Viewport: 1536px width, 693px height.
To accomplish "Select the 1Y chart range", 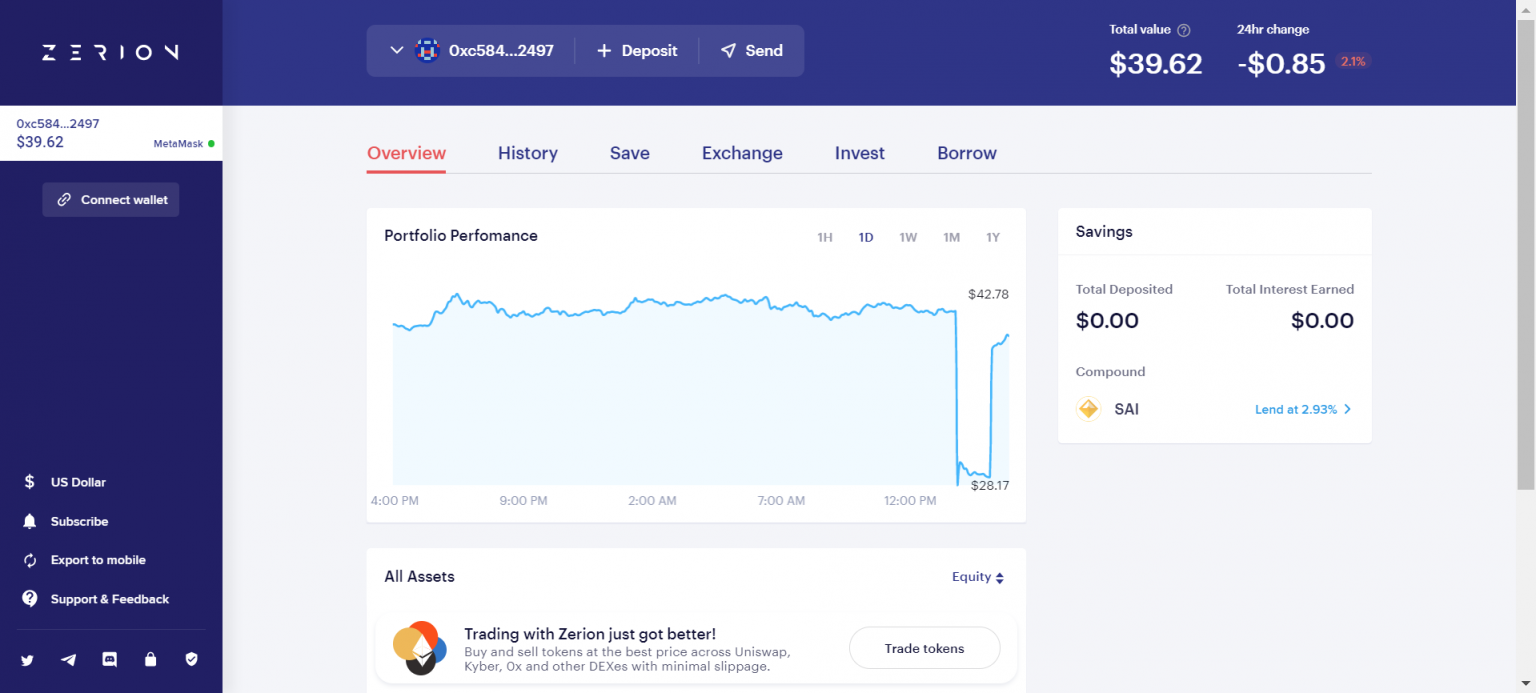I will coord(993,237).
